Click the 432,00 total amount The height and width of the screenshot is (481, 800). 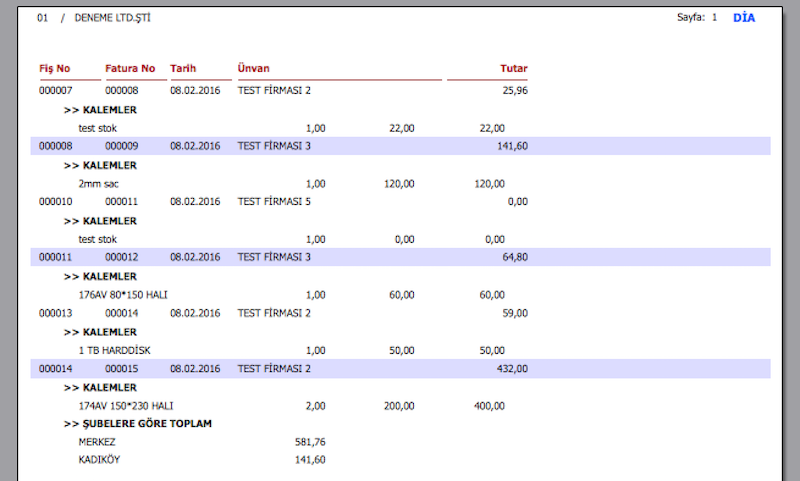[x=512, y=368]
